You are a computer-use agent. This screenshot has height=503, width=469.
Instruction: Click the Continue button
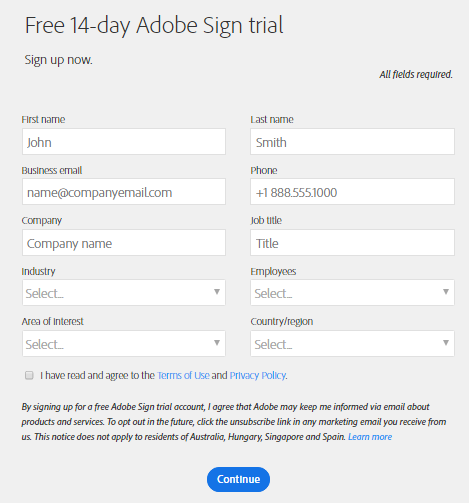(238, 479)
